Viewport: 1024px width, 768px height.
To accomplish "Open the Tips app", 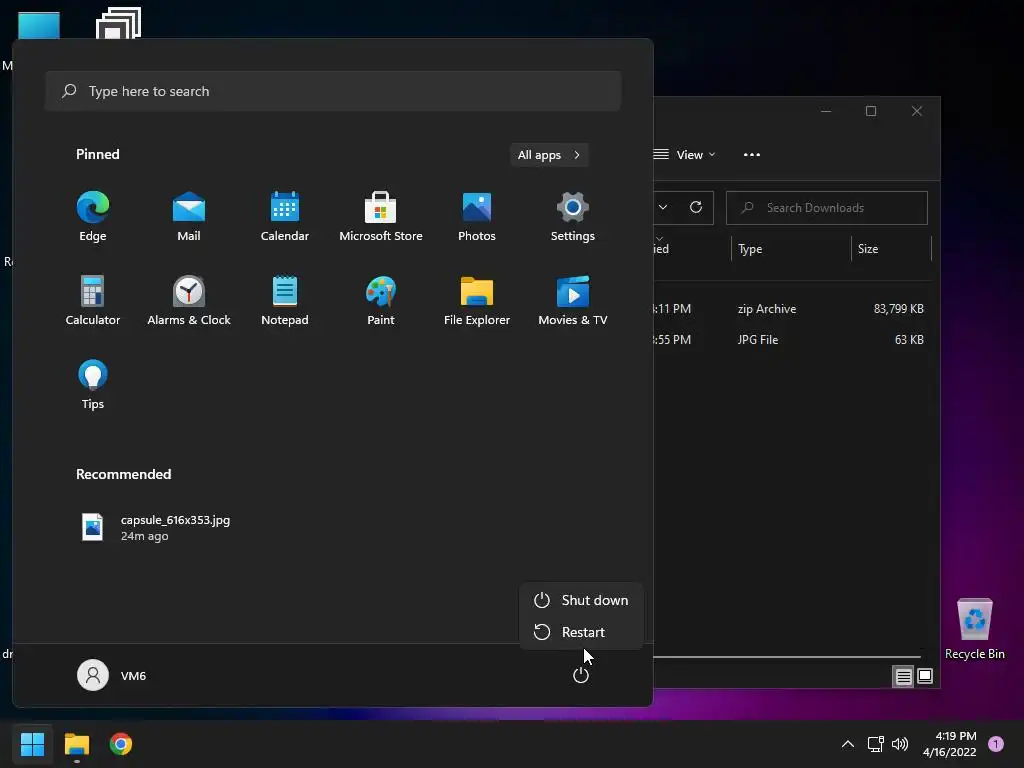I will pyautogui.click(x=93, y=384).
